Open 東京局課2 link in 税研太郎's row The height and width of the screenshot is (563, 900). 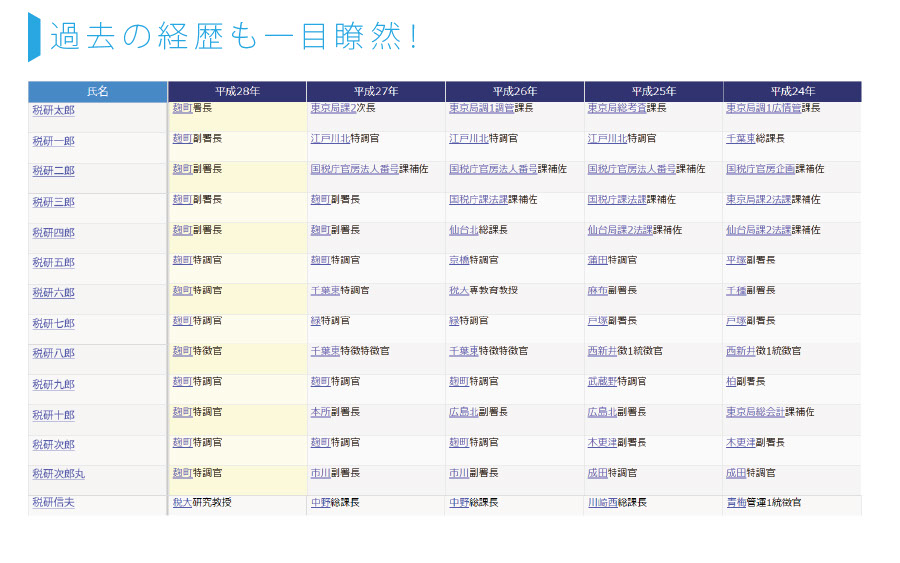coord(333,108)
